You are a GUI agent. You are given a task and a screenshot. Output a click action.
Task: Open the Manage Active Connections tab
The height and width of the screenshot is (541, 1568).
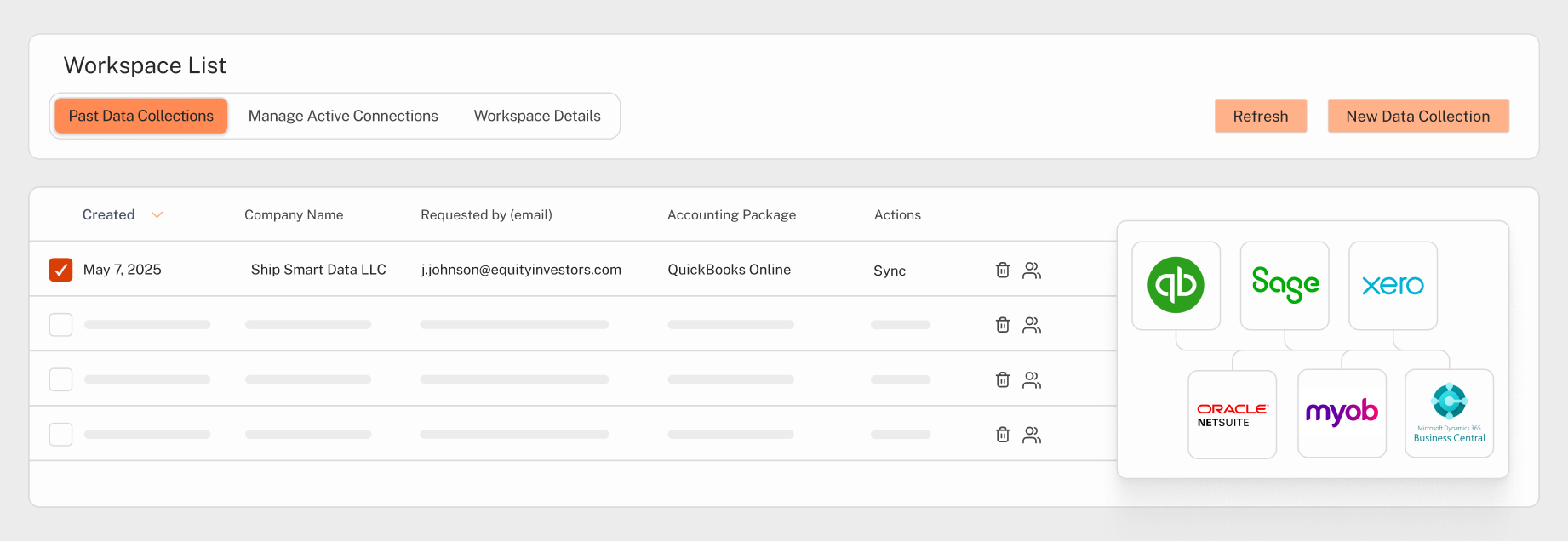pyautogui.click(x=343, y=116)
